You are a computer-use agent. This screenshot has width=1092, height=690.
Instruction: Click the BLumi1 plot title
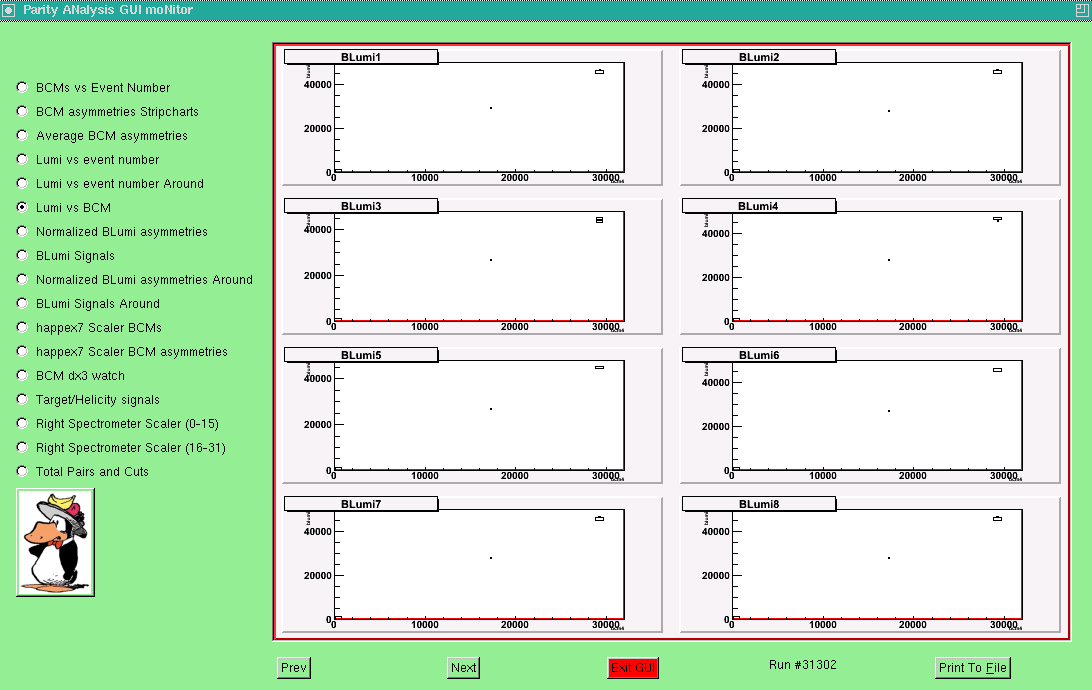(x=361, y=57)
